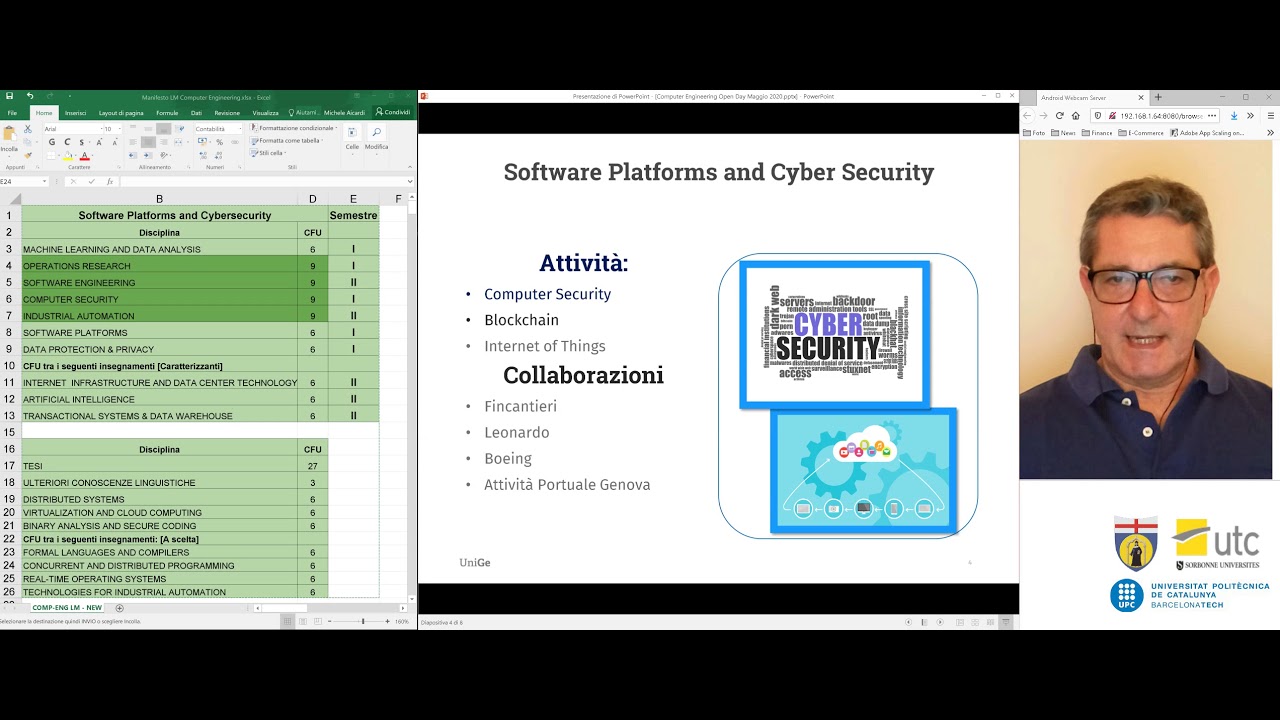
Task: Save the Excel workbook using the floppy icon
Action: tap(10, 96)
